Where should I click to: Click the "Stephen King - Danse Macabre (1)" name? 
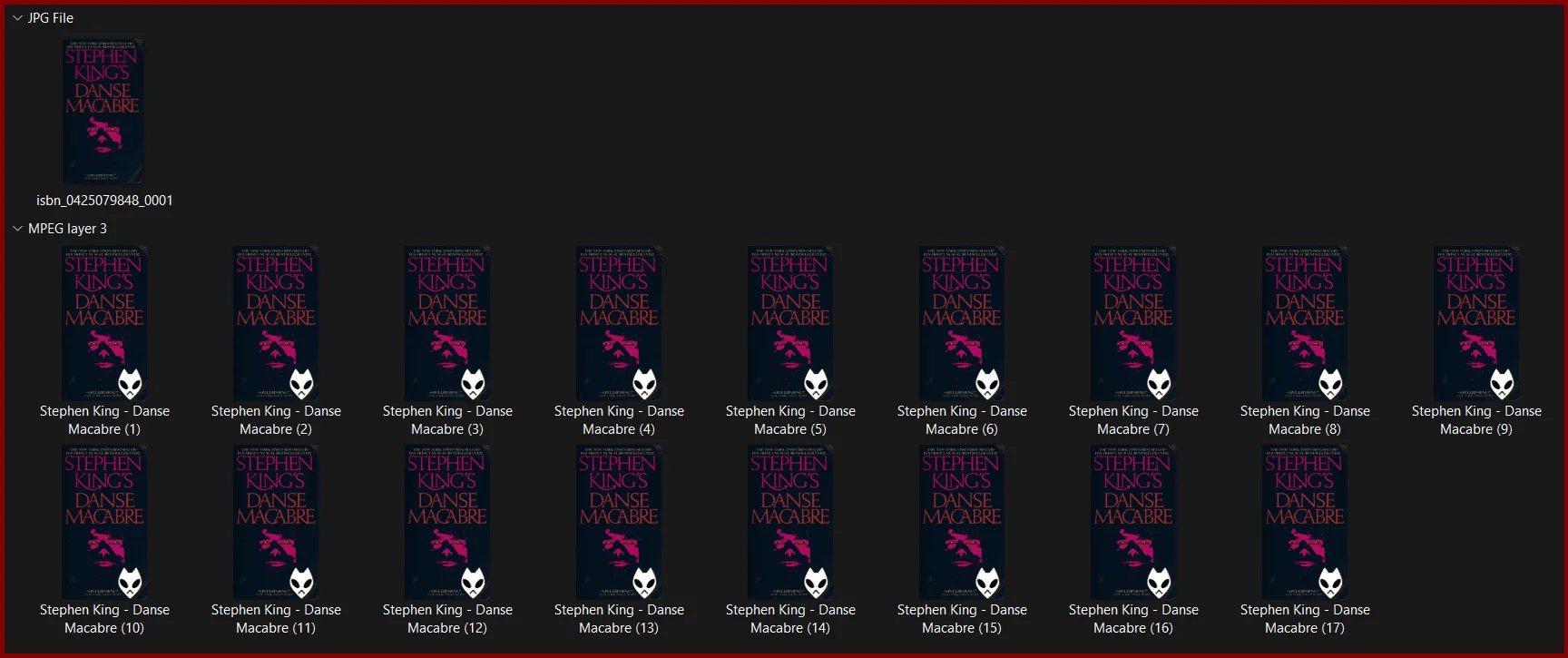pos(104,420)
